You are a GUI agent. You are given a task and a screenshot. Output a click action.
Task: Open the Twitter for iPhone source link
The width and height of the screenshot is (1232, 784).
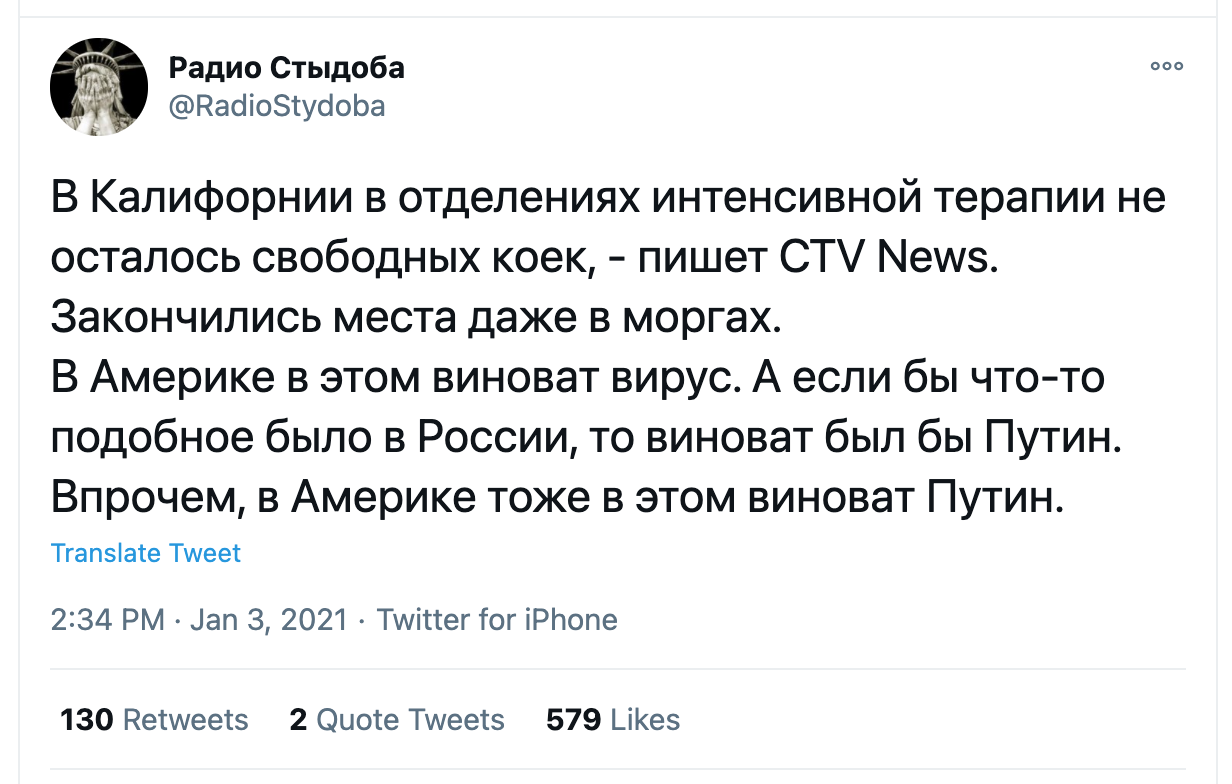coord(497,620)
